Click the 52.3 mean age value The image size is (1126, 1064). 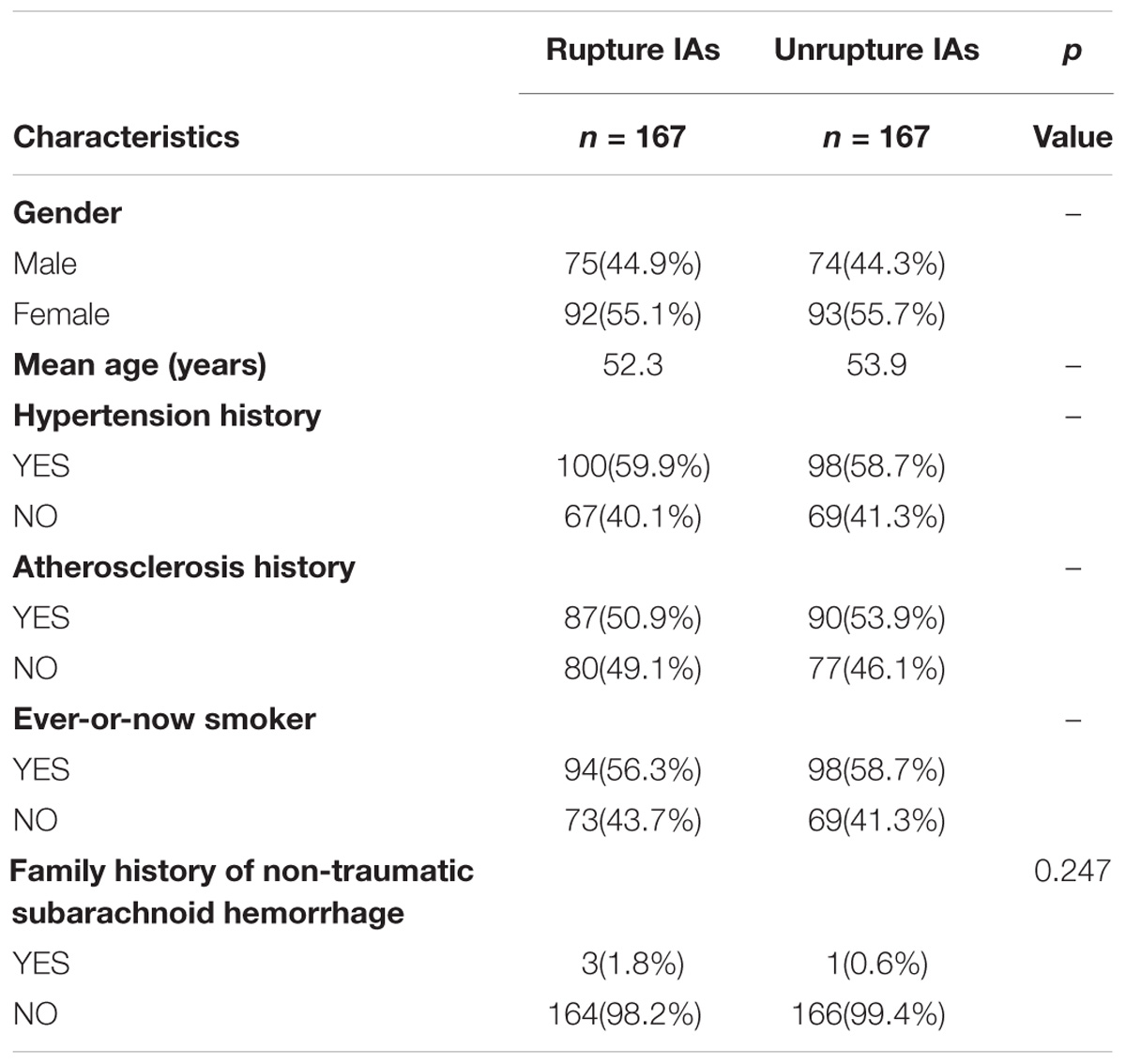click(x=633, y=365)
